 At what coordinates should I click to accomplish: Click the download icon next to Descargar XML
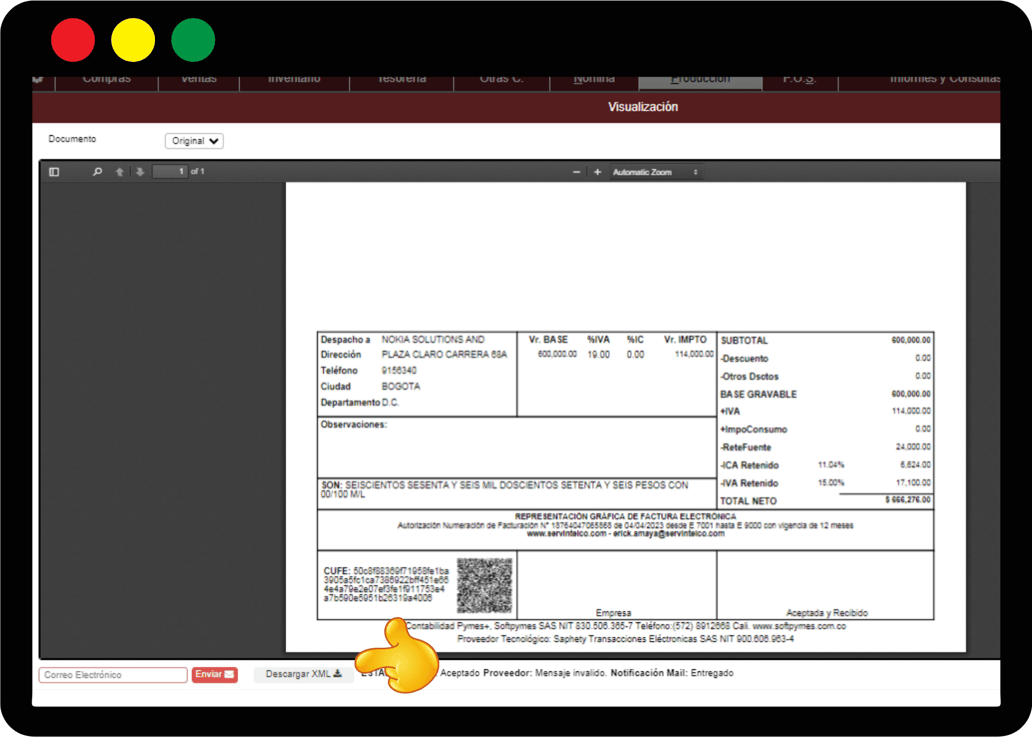(x=336, y=673)
